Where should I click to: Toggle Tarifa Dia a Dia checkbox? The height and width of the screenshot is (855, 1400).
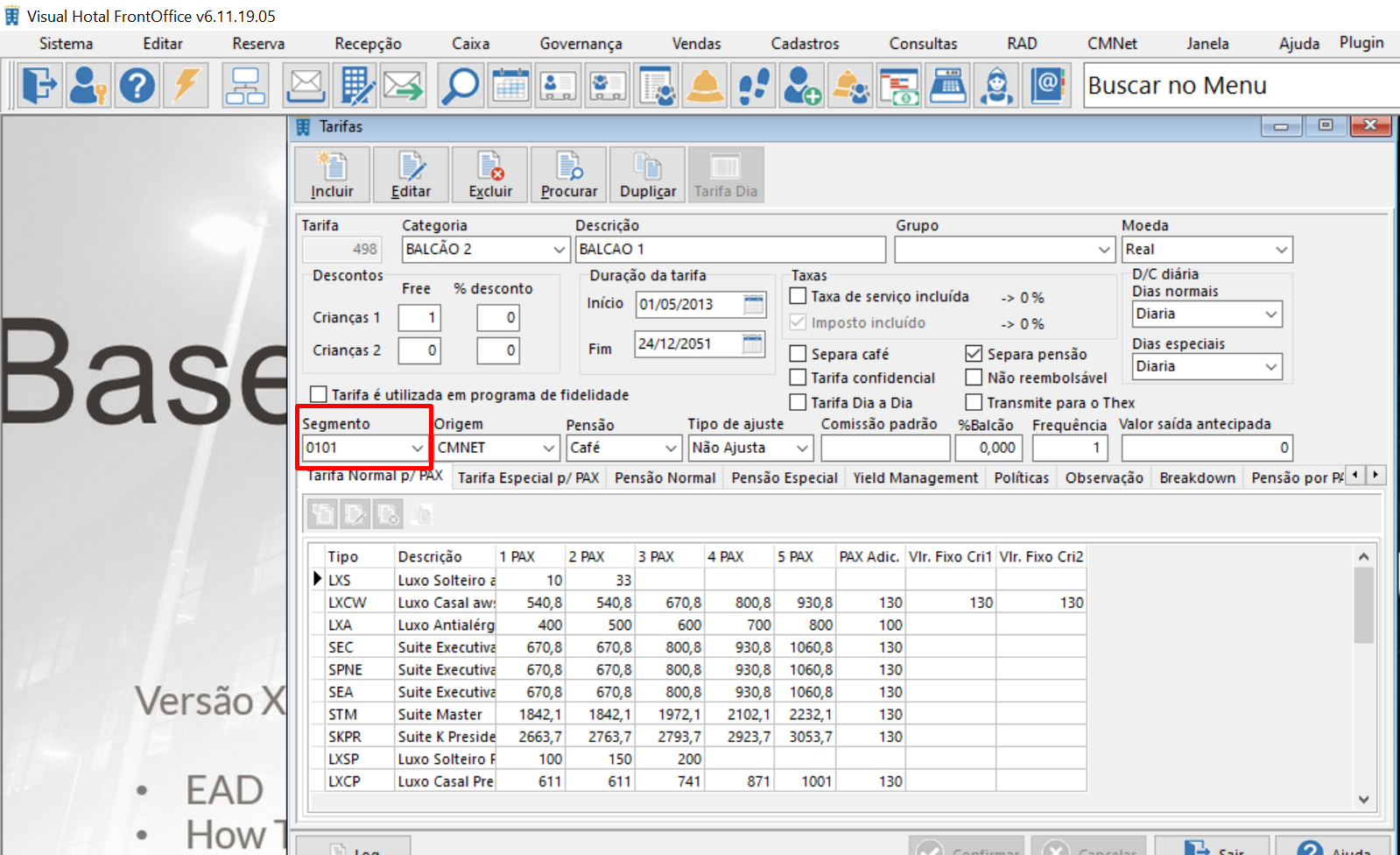pos(798,402)
